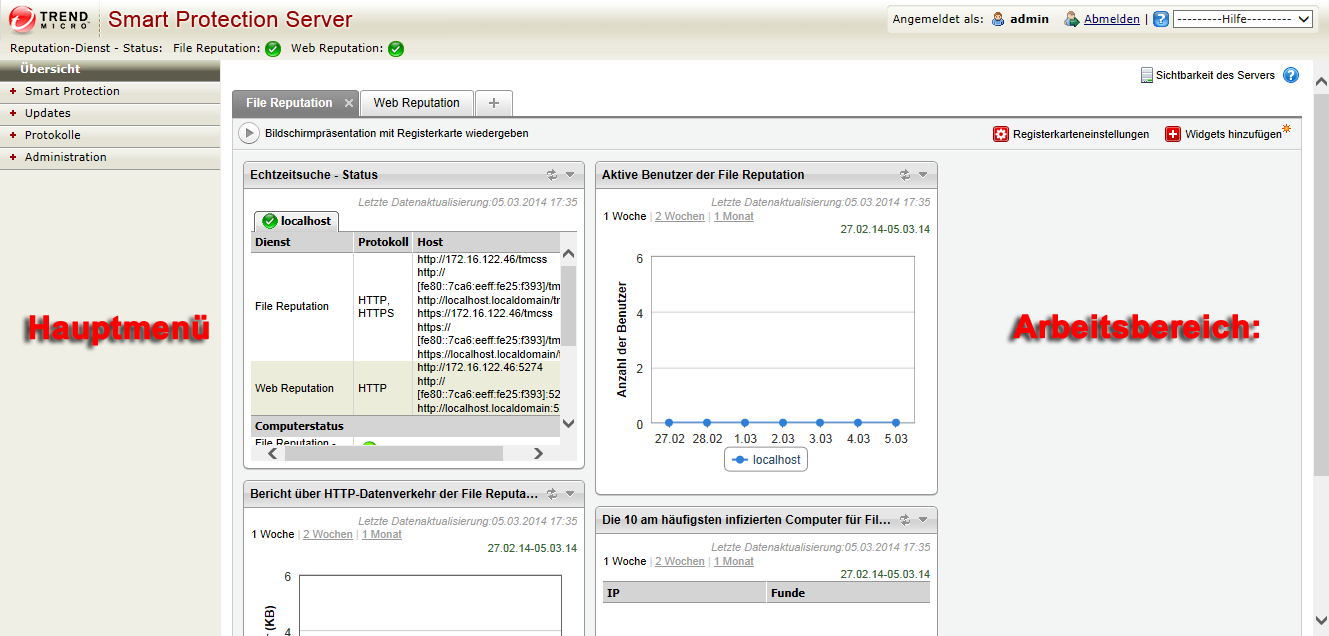Refresh Aktive Benutzer der File Reputation widget

905,174
